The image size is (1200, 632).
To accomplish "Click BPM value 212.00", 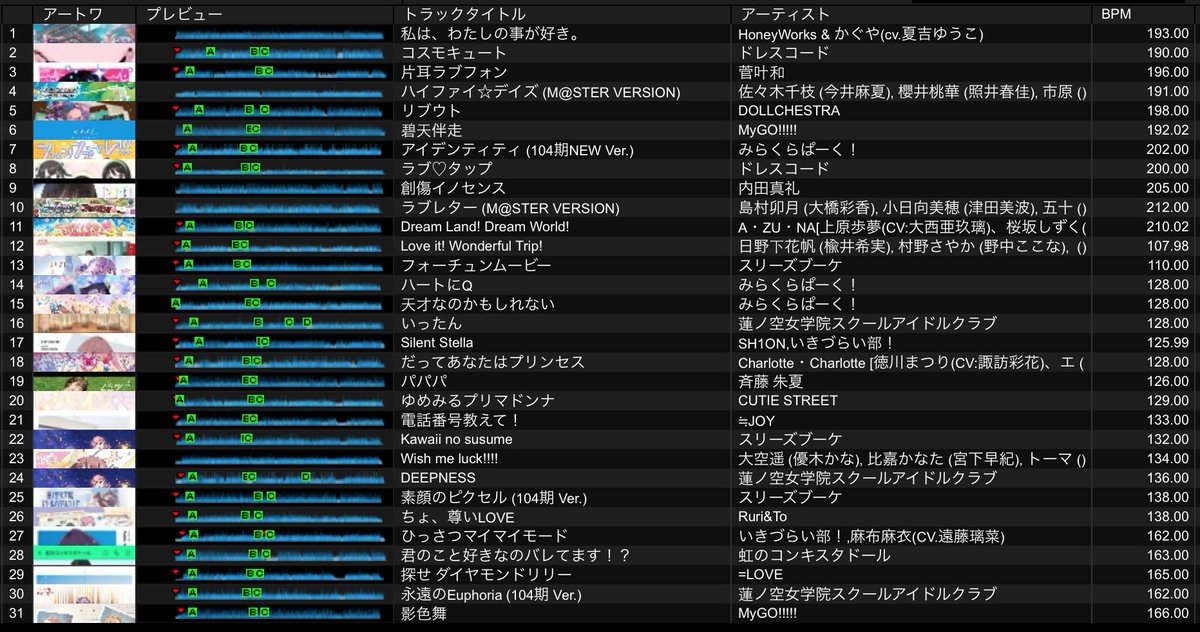I will (1169, 207).
